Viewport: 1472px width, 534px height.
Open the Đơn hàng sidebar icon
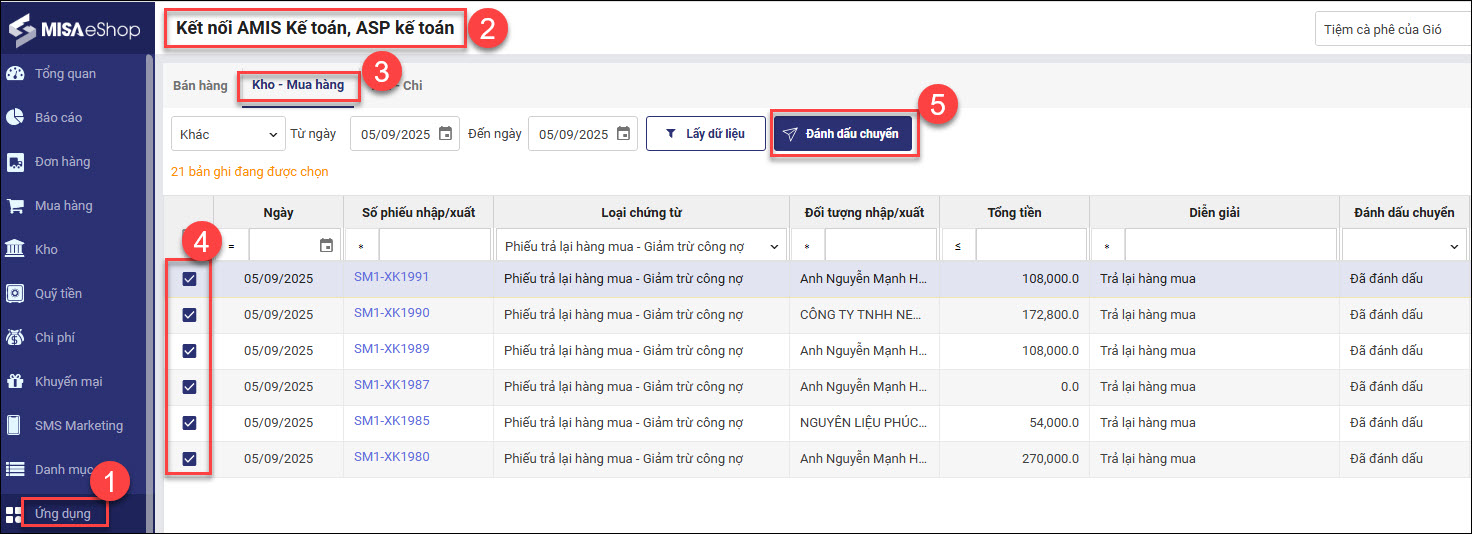pos(15,162)
